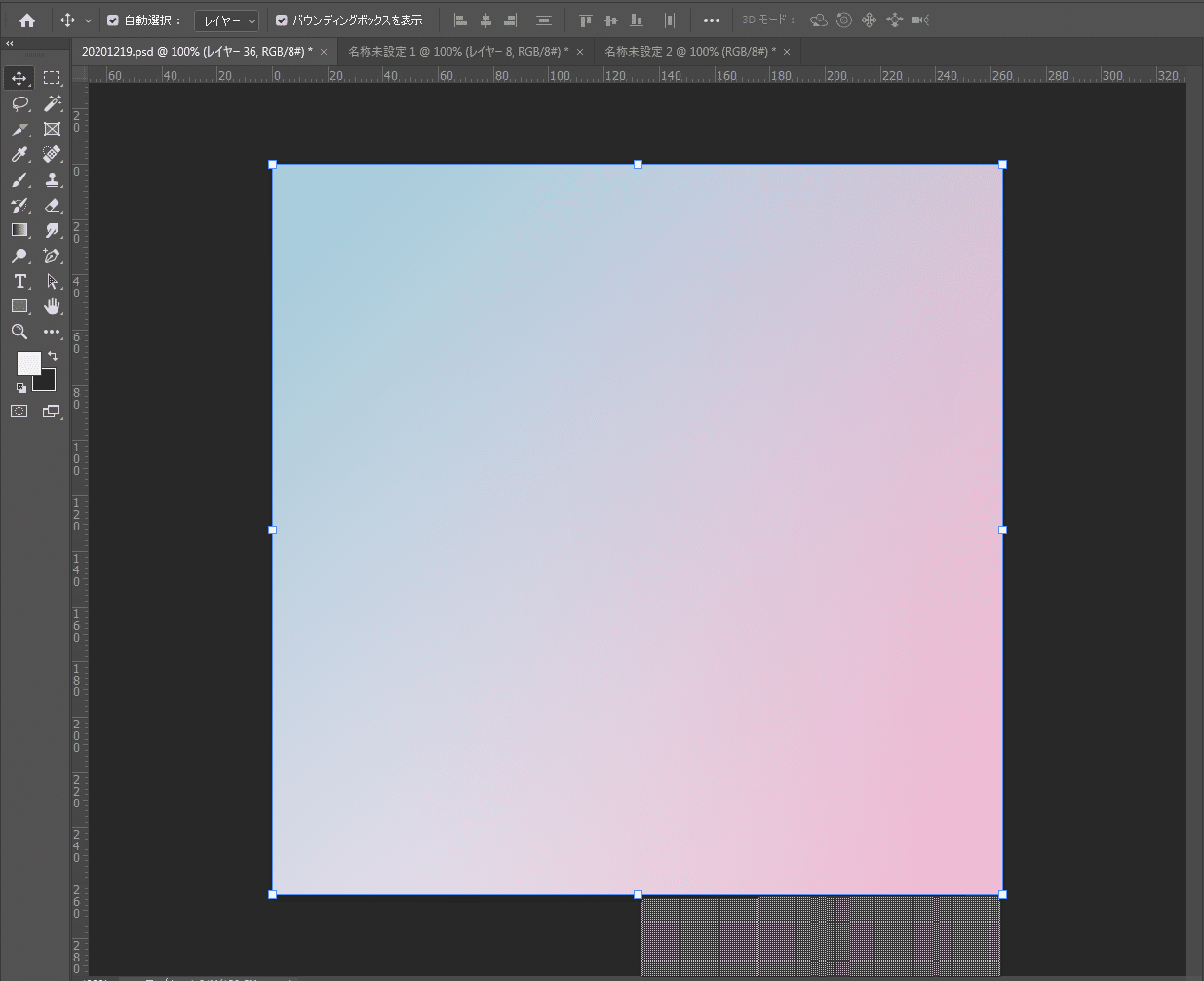Select the Move tool in the toolbox
The image size is (1204, 981).
click(19, 78)
